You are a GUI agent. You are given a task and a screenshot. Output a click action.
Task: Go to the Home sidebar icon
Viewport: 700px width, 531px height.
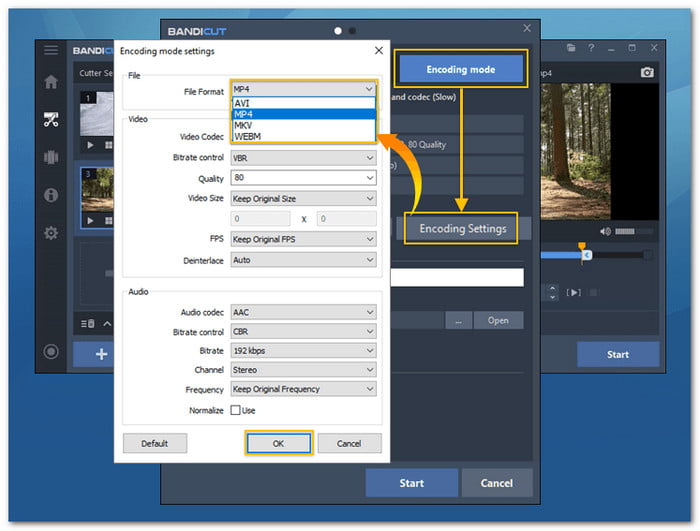click(51, 82)
